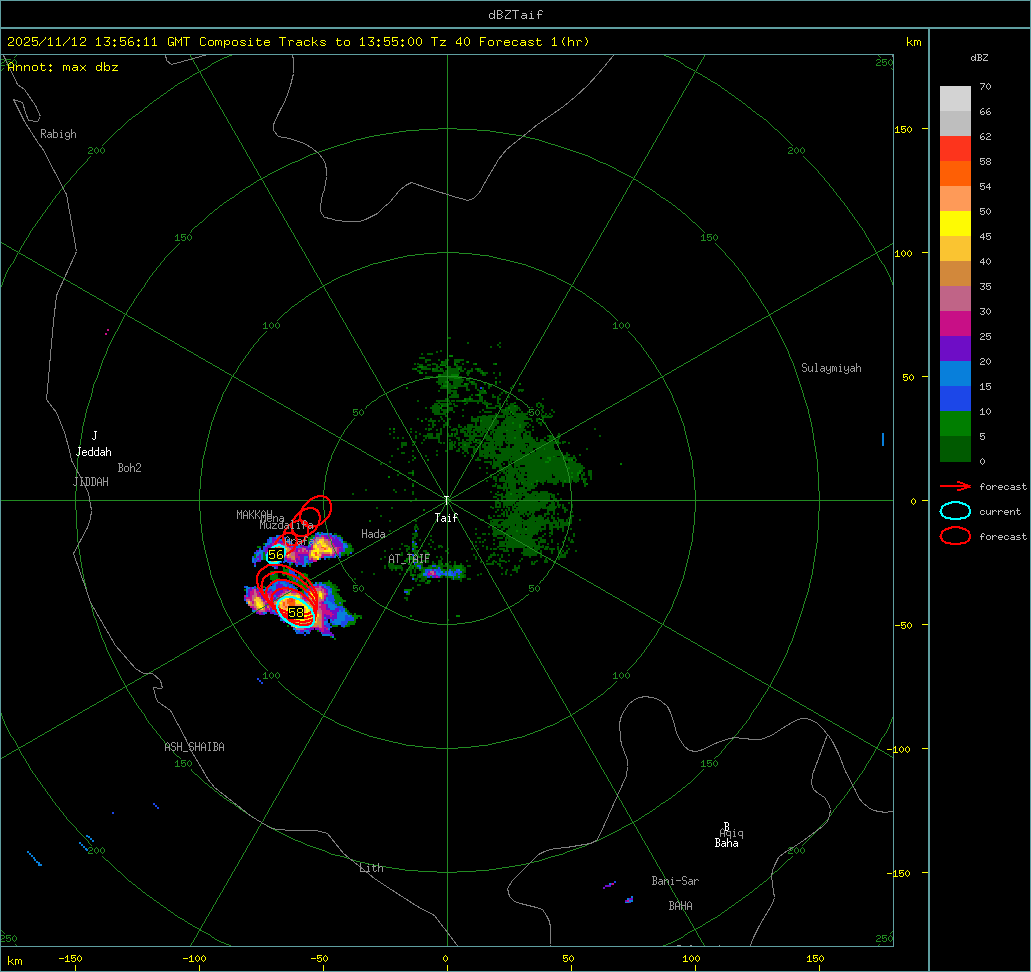Screen dimensions: 1031x972
Task: Pick the red 58-62 dBZ color swatch
Action: [955, 148]
